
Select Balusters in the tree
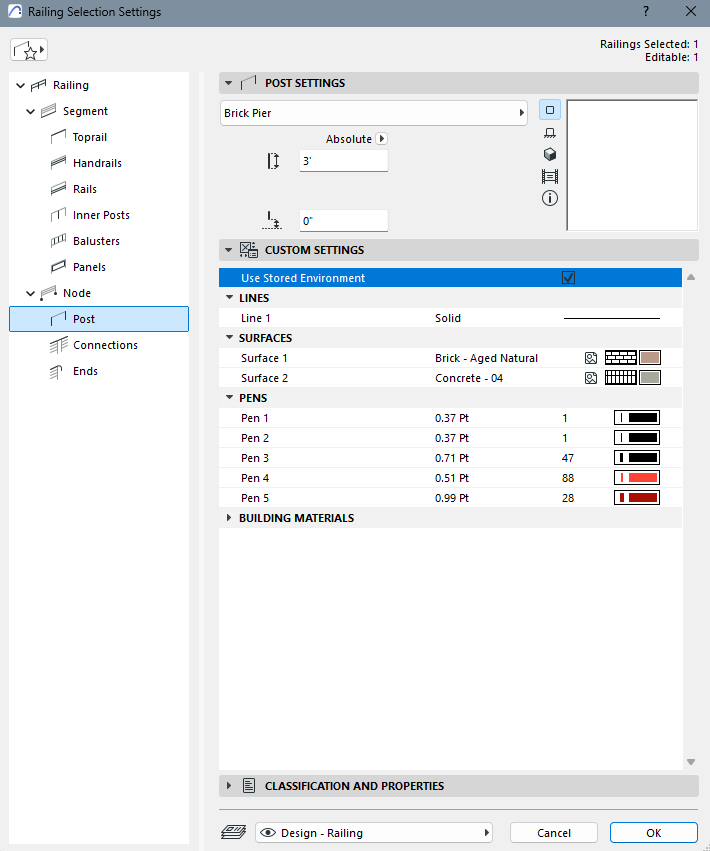(x=96, y=242)
